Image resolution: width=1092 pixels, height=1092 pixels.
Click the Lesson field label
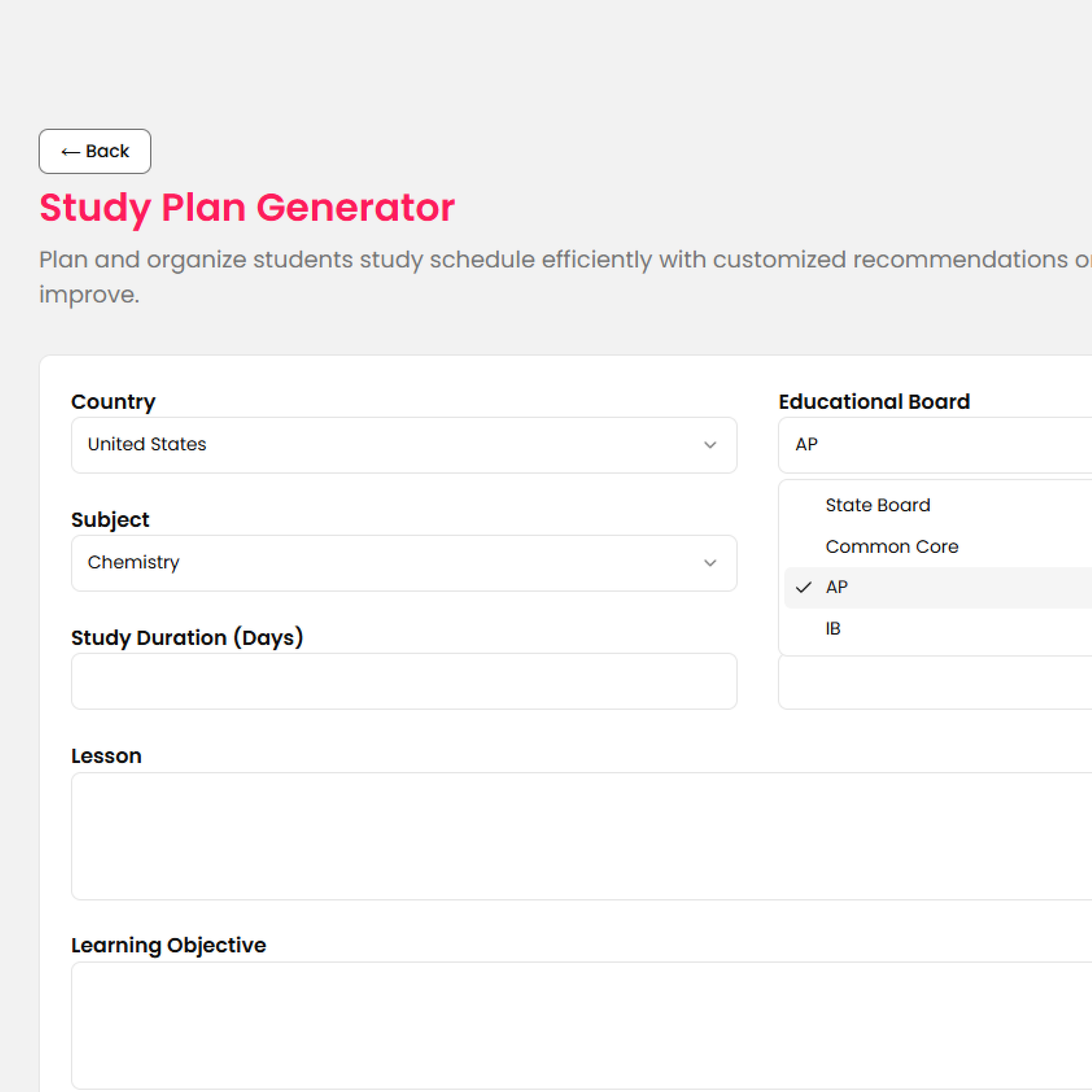[106, 756]
